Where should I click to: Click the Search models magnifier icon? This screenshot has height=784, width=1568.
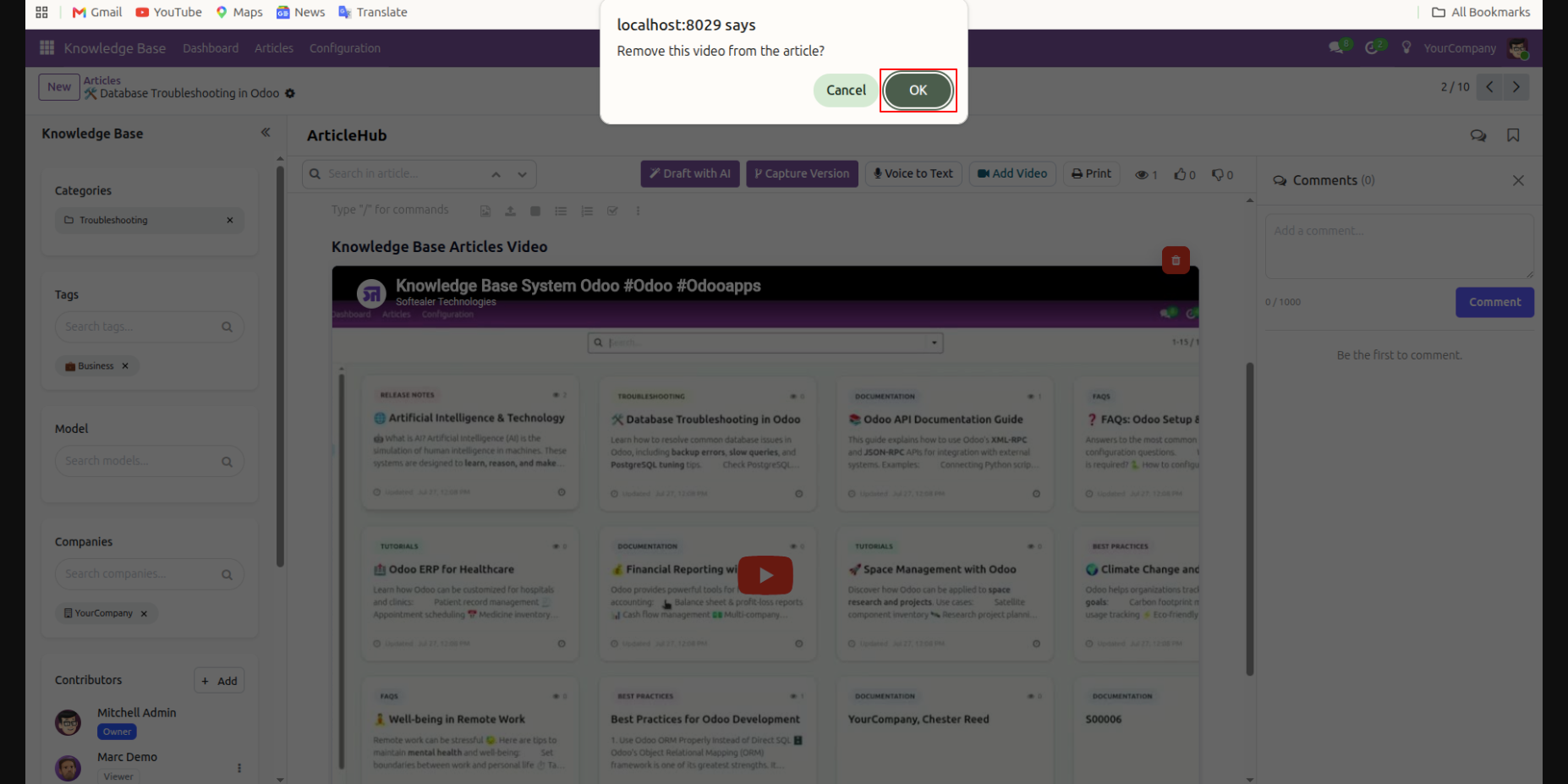click(227, 462)
